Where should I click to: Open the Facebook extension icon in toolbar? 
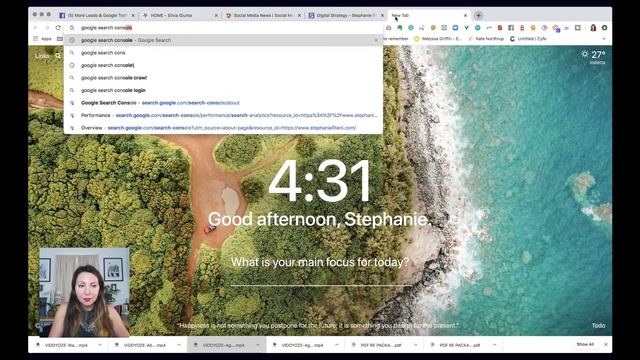511,28
